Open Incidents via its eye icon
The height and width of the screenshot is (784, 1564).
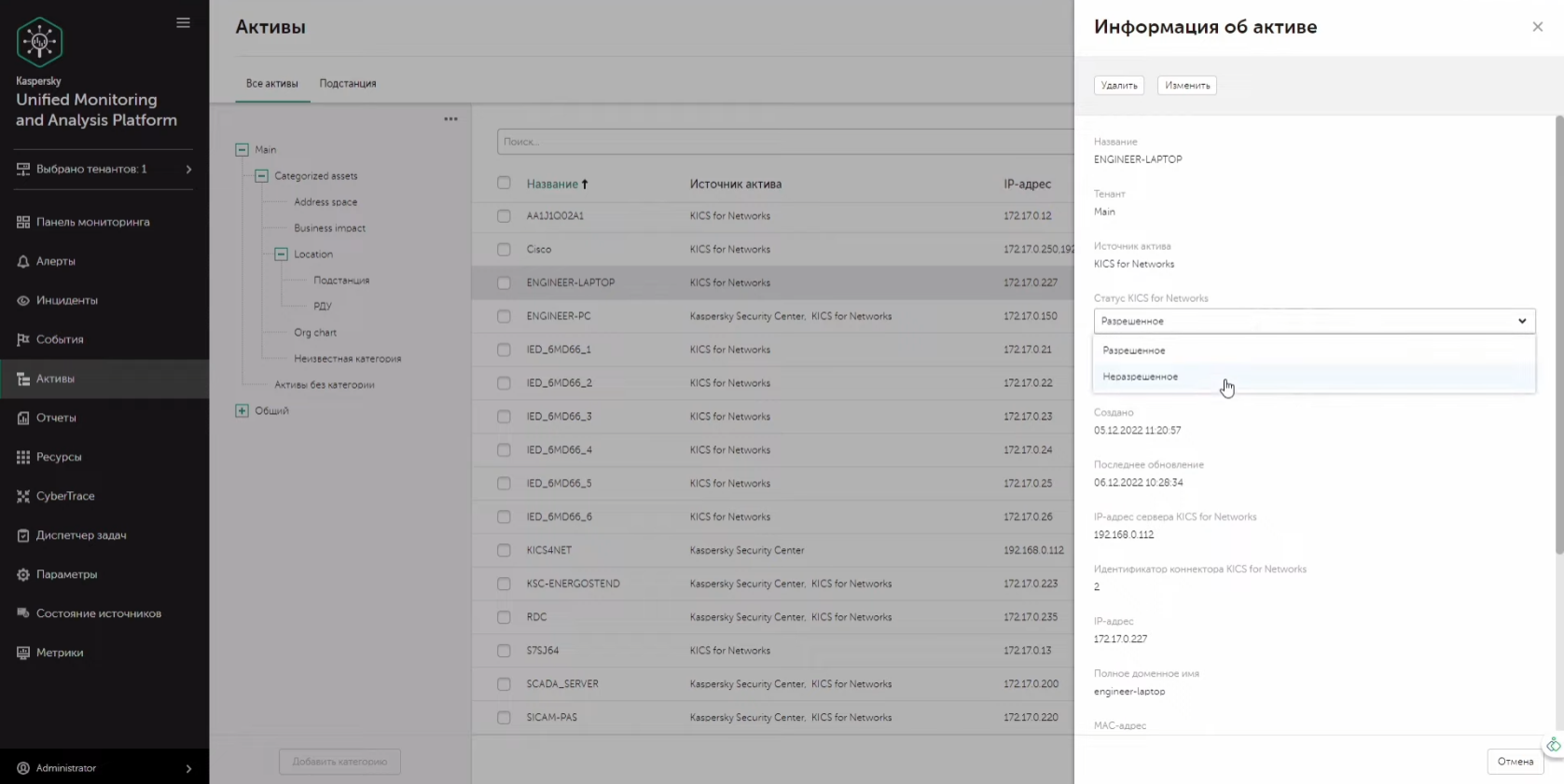pos(23,301)
